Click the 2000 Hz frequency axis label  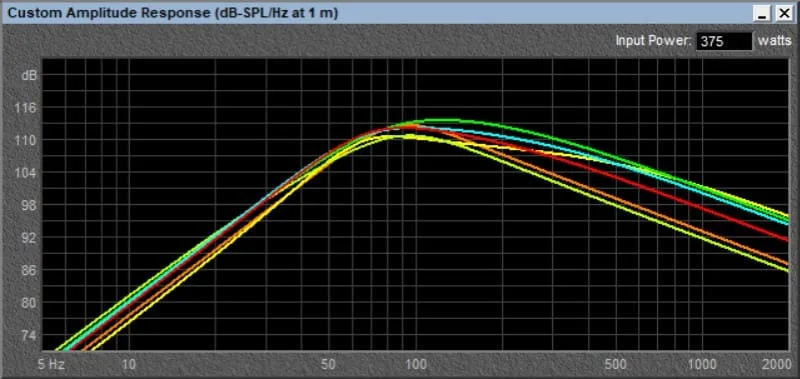coord(776,365)
